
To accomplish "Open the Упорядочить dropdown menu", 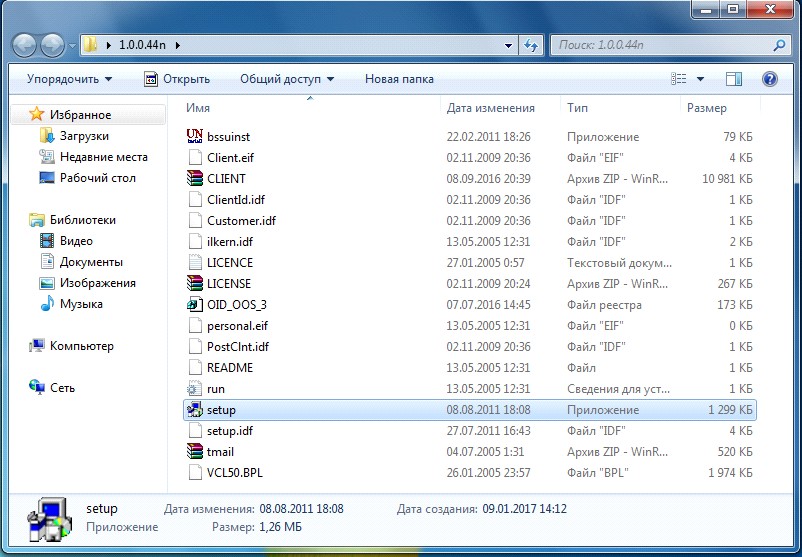I will 70,79.
